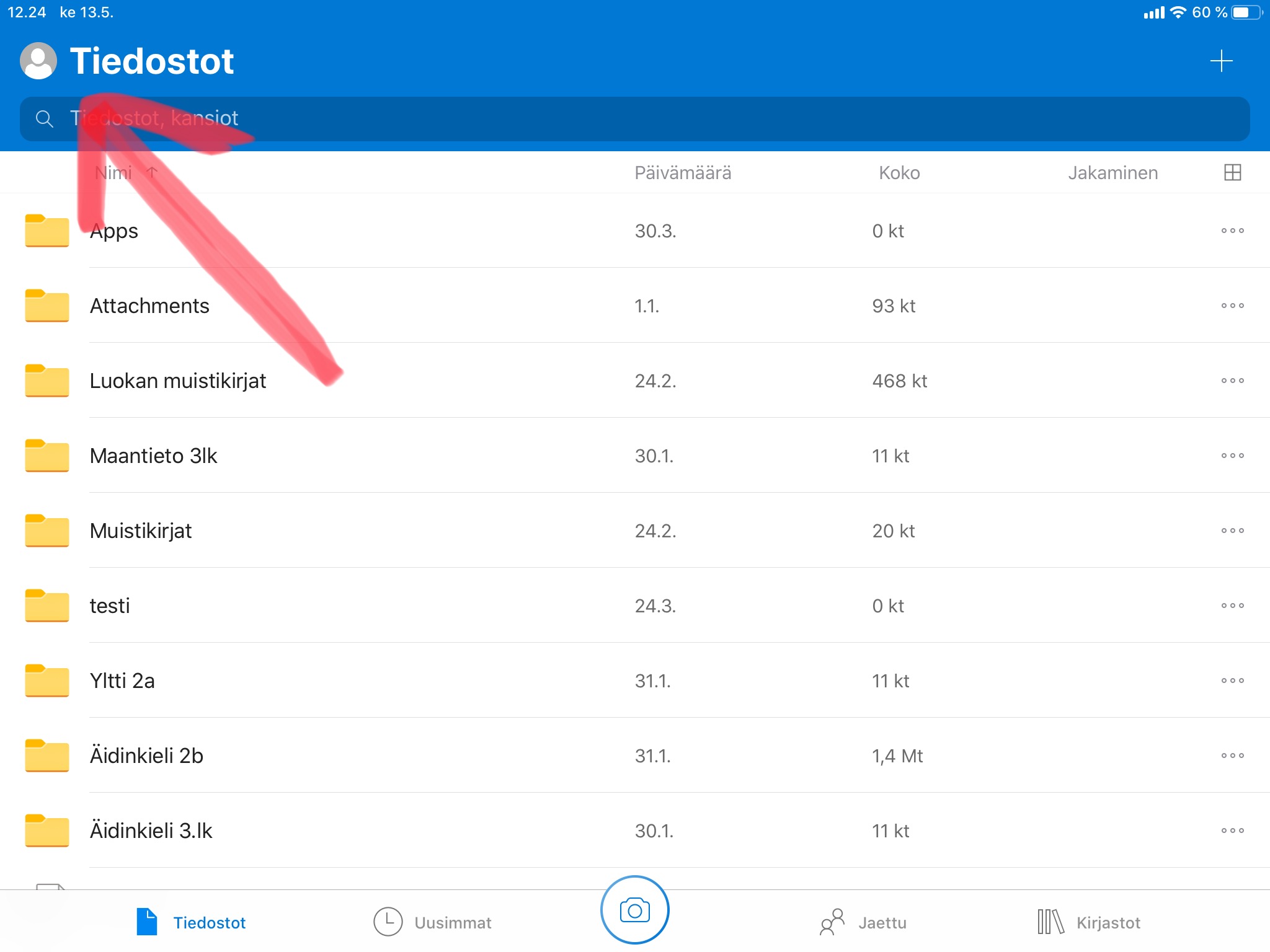Switch to grid view layout icon
This screenshot has width=1270, height=952.
(1232, 172)
